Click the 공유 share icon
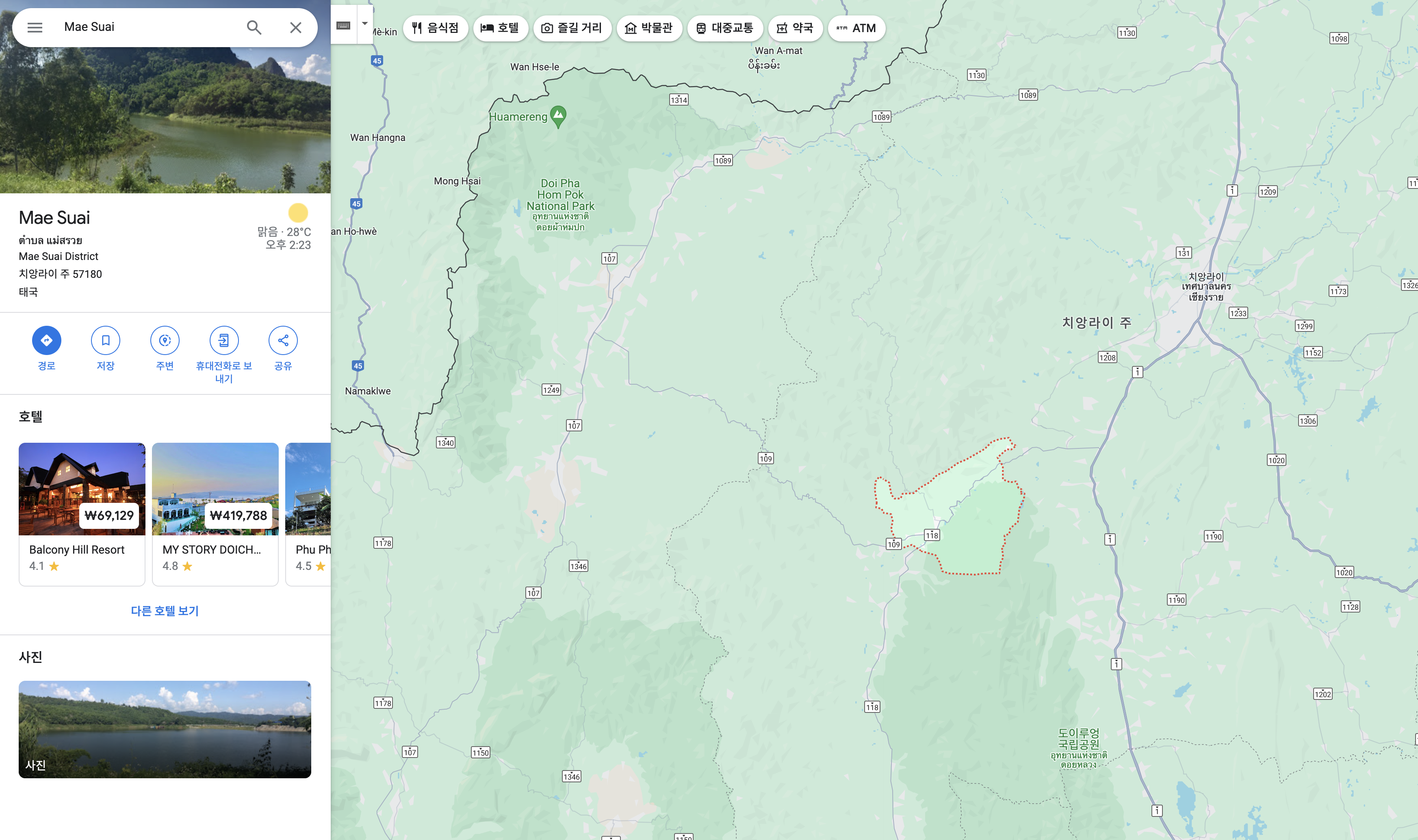 tap(283, 340)
